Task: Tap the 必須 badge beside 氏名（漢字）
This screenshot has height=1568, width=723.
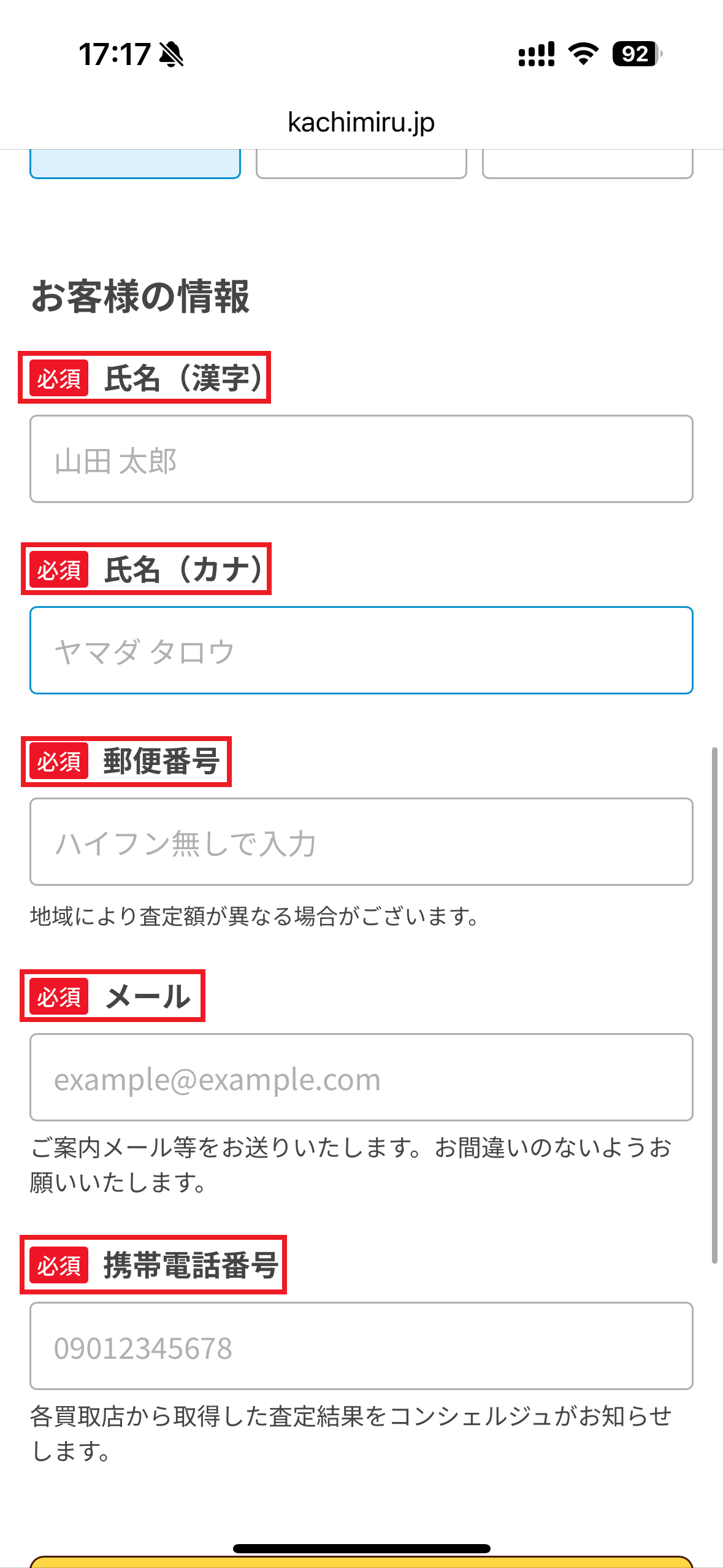Action: click(59, 377)
